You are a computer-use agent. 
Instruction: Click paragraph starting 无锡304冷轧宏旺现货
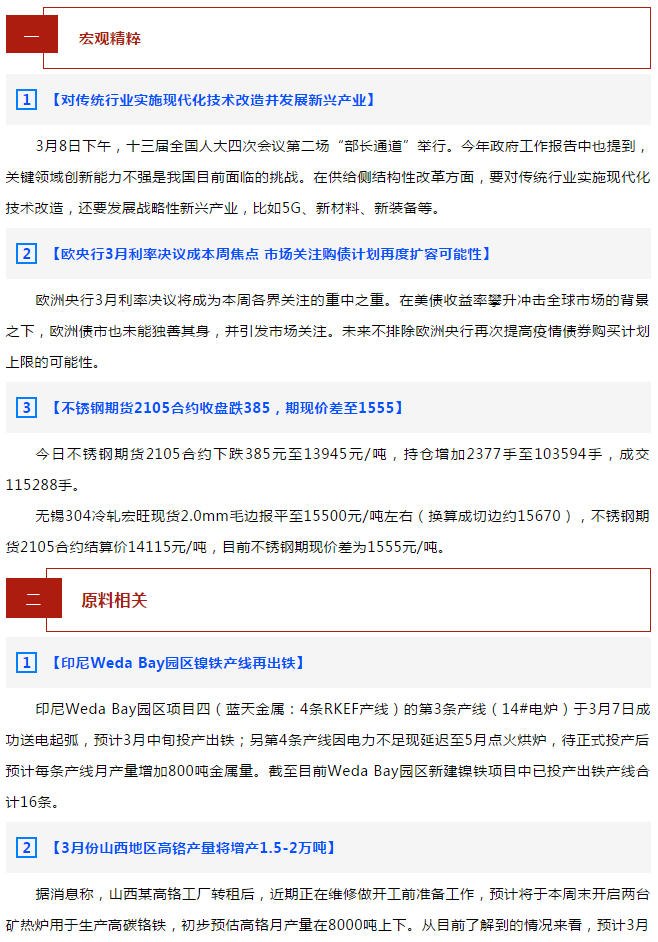[328, 531]
